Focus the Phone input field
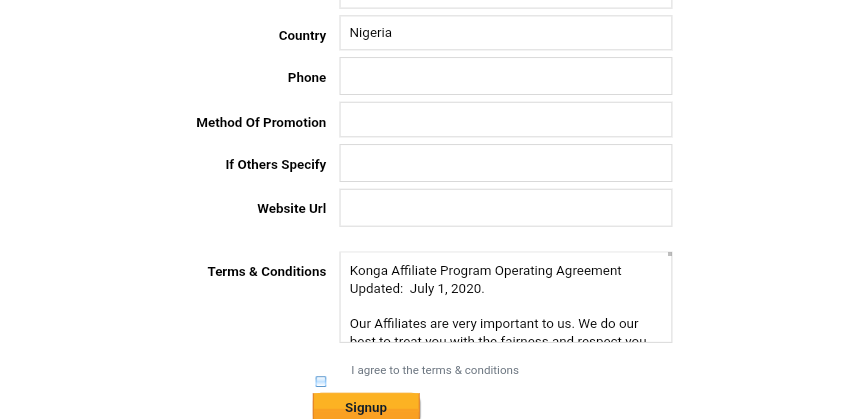This screenshot has width=854, height=419. [x=505, y=76]
